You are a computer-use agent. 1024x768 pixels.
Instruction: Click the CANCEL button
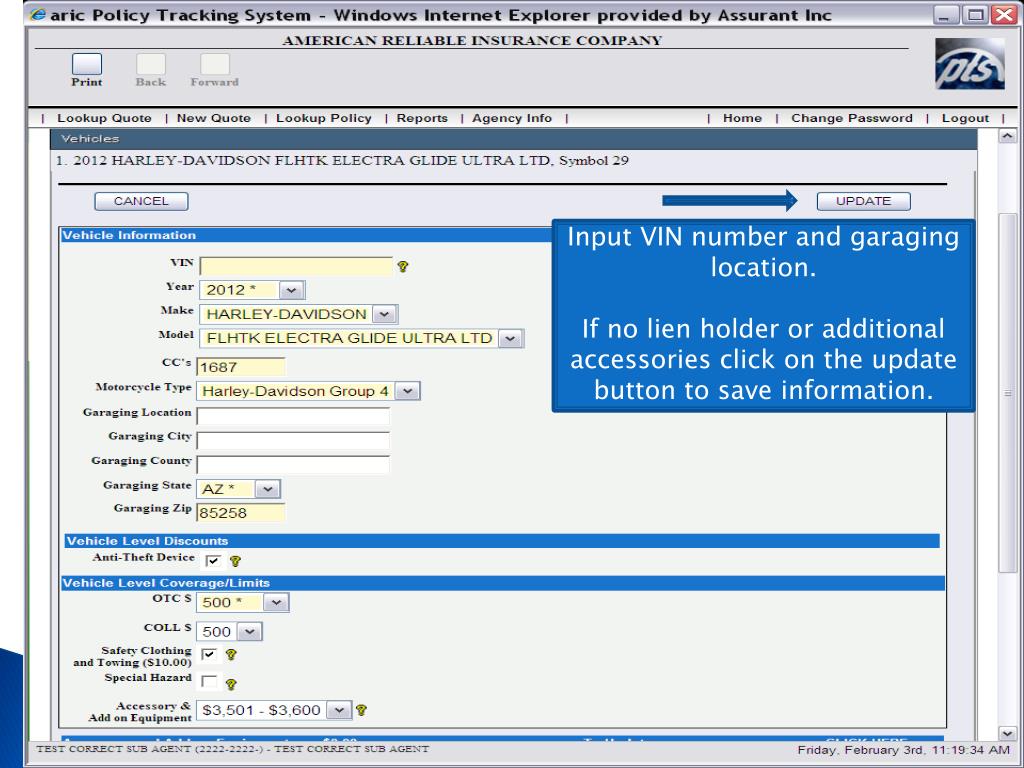[141, 201]
